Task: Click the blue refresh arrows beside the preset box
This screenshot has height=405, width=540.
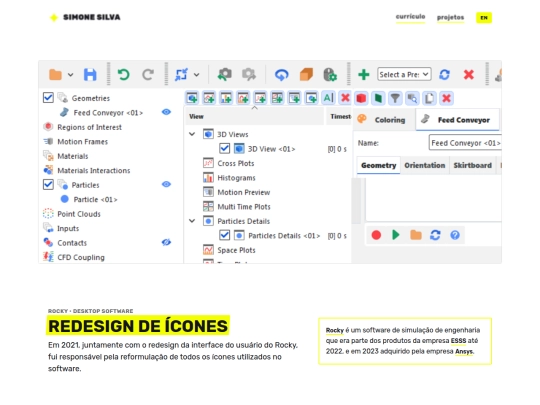Action: click(444, 74)
